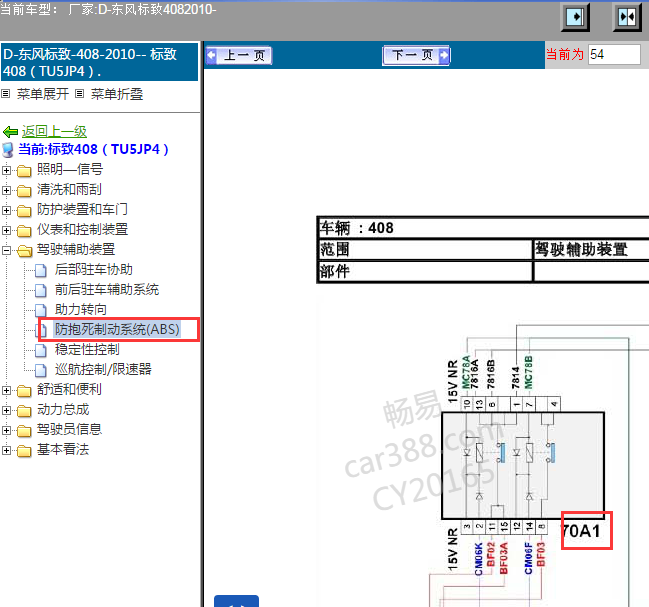The image size is (649, 607).
Task: Click the folder icon for 清洗和雨刮
Action: coord(24,191)
